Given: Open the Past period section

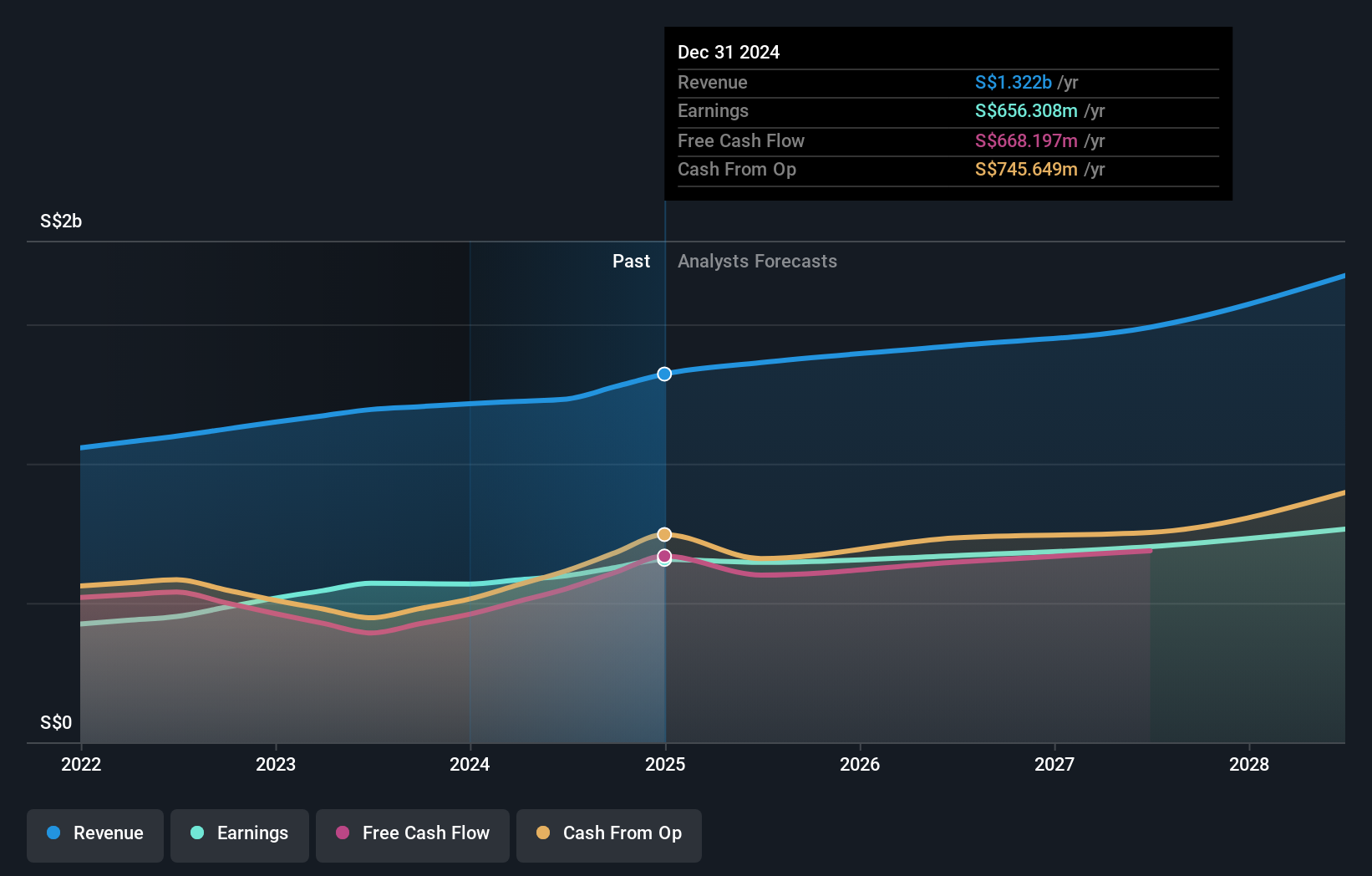Looking at the screenshot, I should click(631, 262).
